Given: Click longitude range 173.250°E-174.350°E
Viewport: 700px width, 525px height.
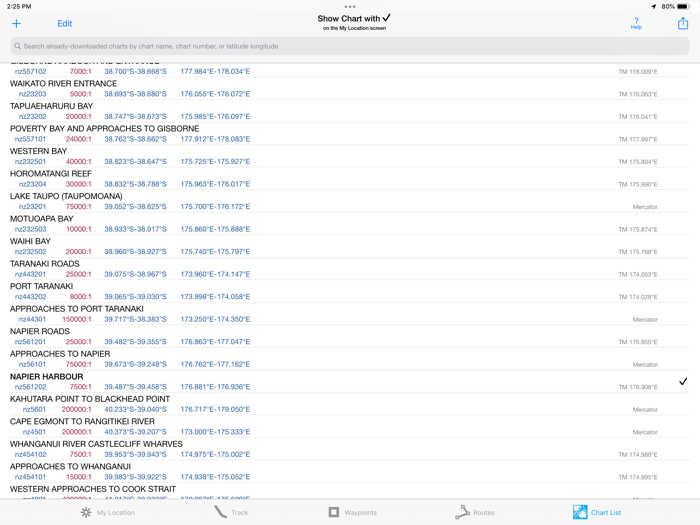Looking at the screenshot, I should tap(215, 319).
